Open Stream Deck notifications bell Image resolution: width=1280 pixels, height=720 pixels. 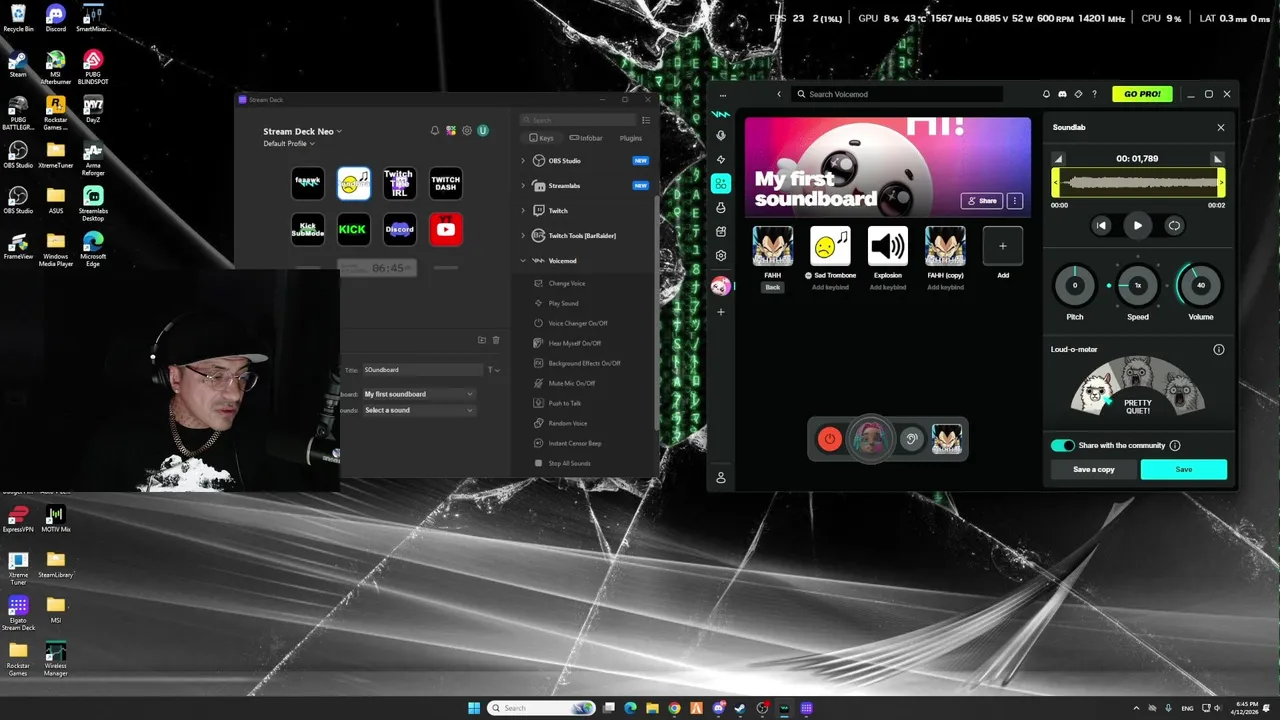435,131
